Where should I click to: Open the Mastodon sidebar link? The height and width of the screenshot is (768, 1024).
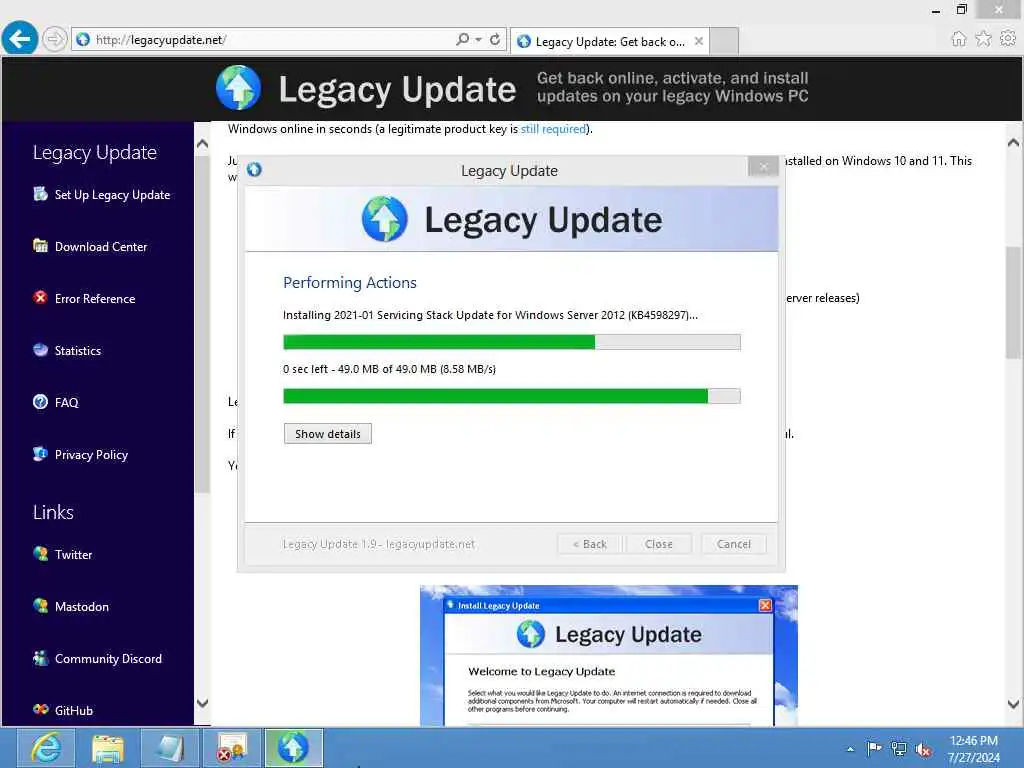click(82, 607)
